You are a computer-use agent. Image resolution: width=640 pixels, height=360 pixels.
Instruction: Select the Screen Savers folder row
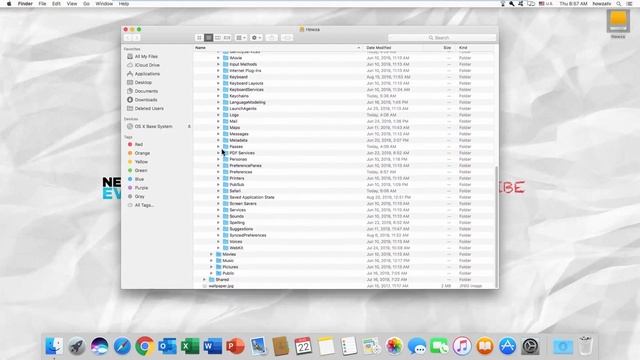344,204
